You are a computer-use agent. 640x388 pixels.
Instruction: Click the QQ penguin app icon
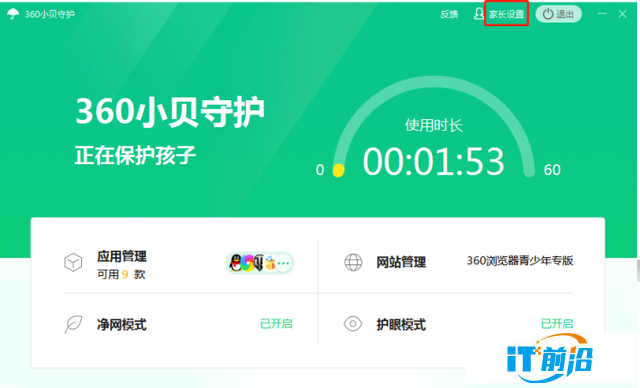tap(235, 263)
